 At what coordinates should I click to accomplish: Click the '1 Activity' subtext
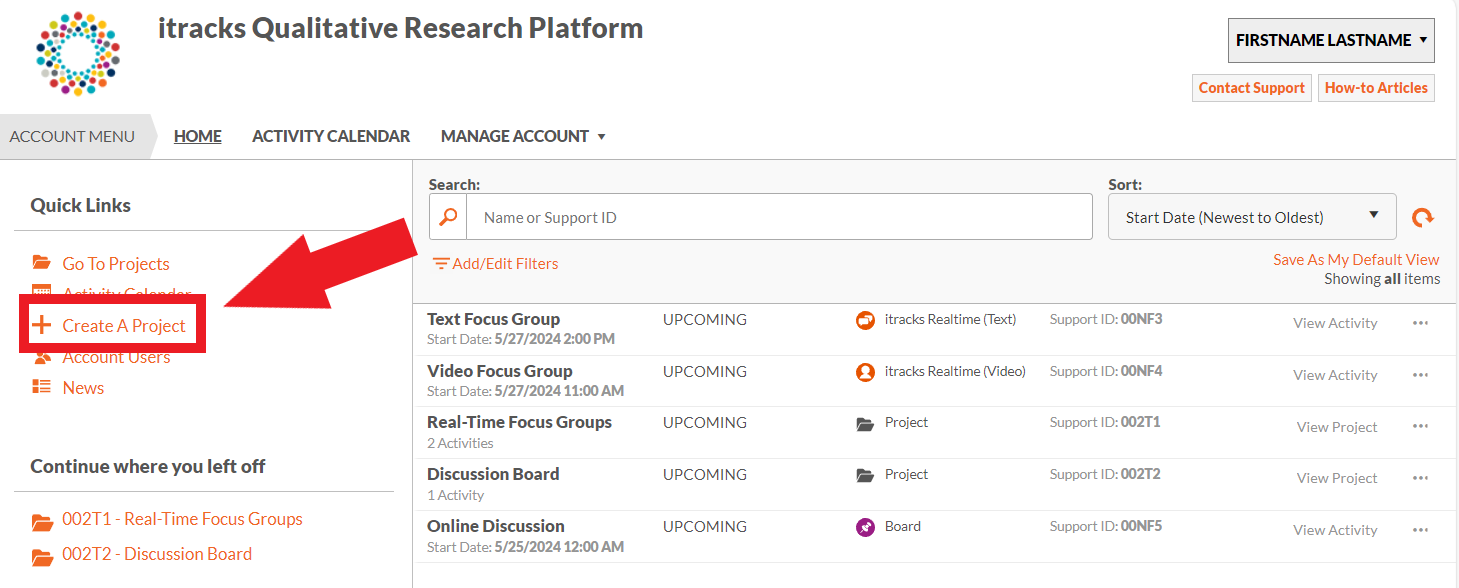point(455,495)
